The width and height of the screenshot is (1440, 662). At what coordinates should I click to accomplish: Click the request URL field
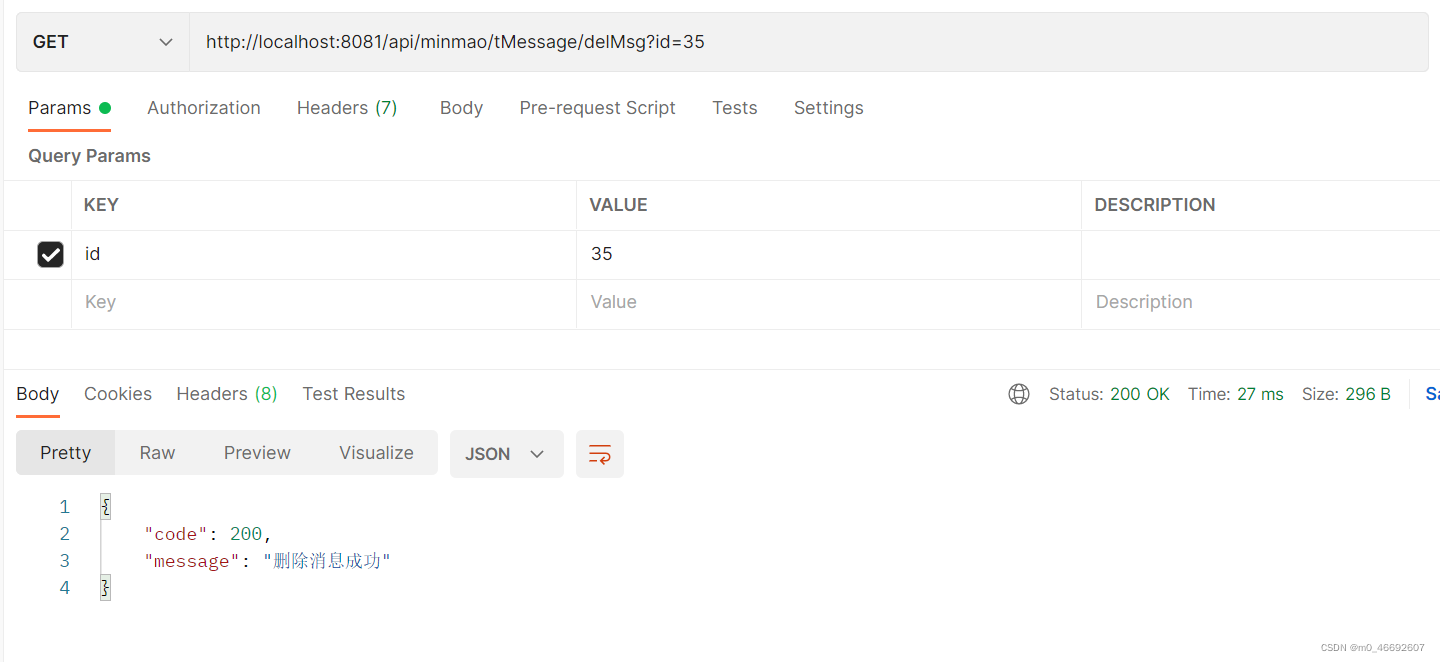808,42
